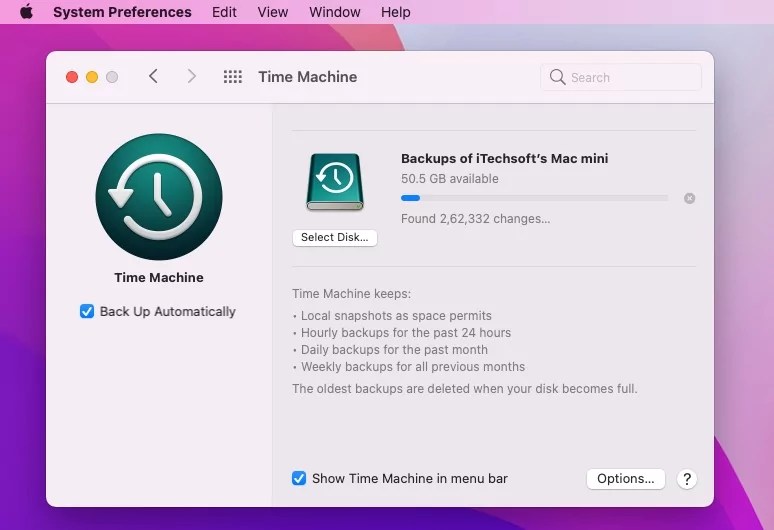Image resolution: width=774 pixels, height=530 pixels.
Task: Go forward with the right chevron
Action: (x=192, y=76)
